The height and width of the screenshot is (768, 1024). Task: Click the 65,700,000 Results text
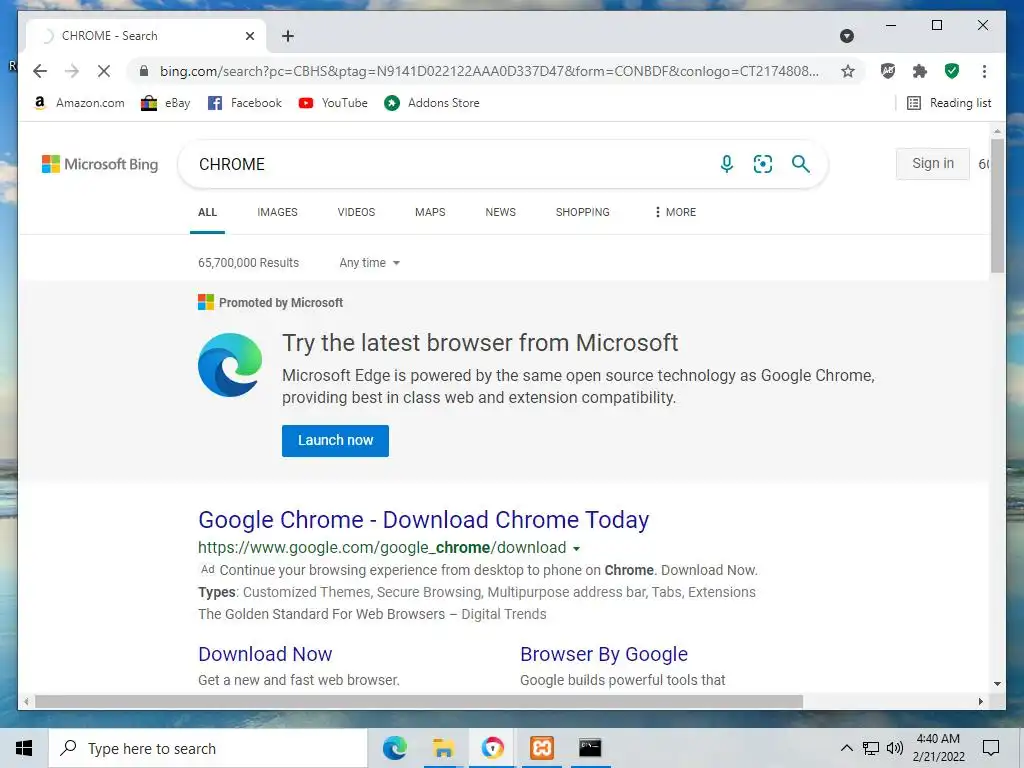pos(248,263)
